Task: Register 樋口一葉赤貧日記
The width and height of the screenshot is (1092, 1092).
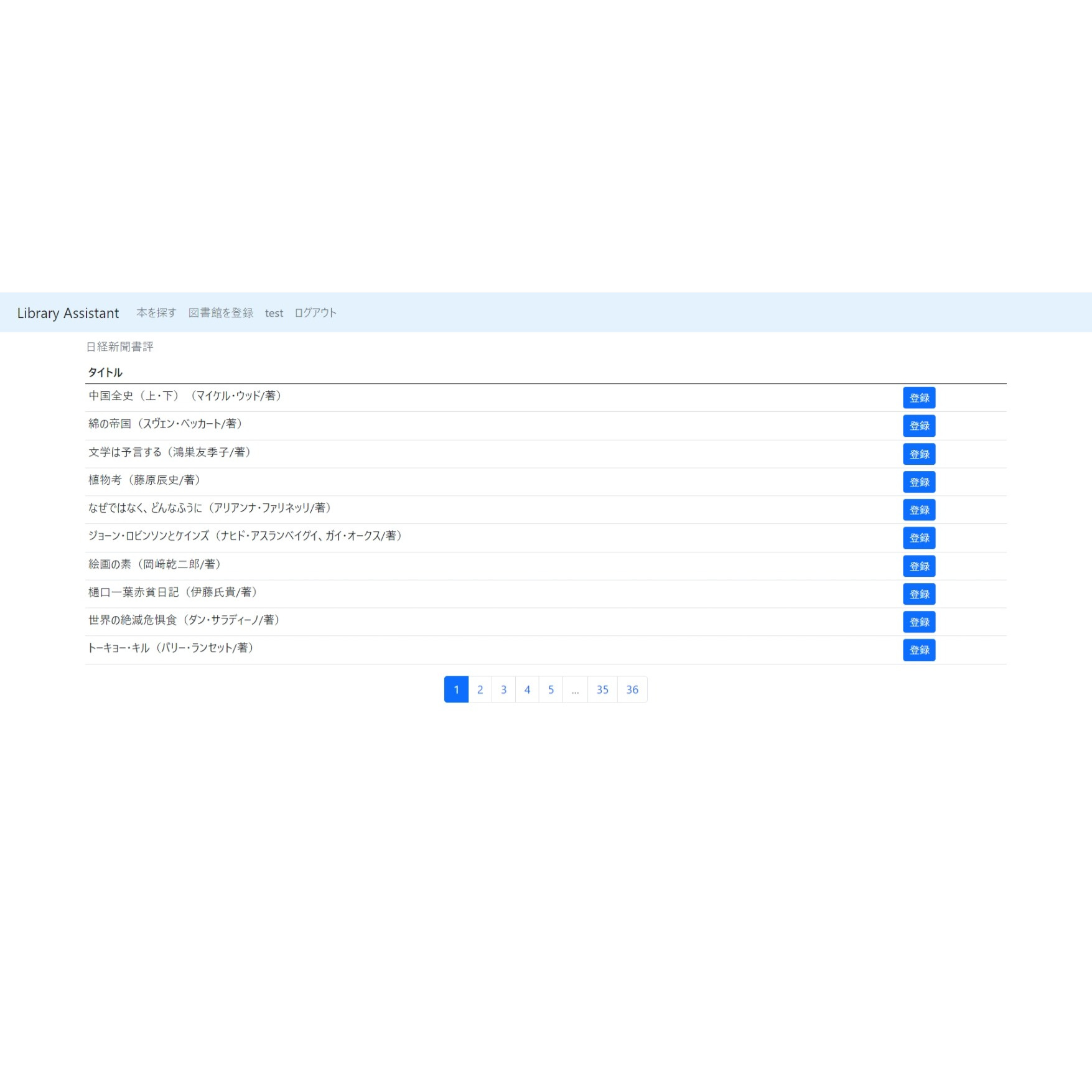Action: (918, 594)
